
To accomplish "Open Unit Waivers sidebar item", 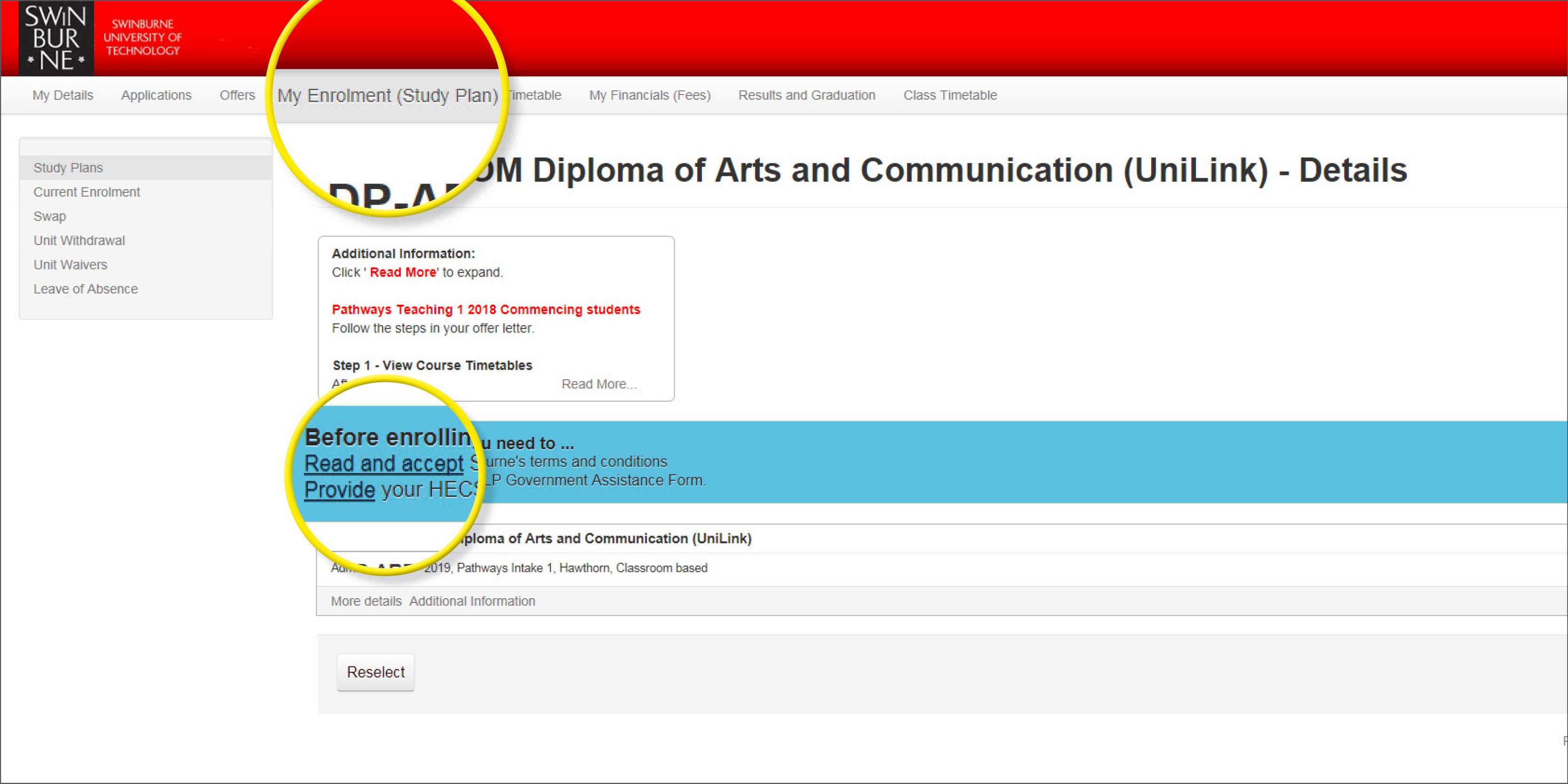I will click(x=70, y=265).
